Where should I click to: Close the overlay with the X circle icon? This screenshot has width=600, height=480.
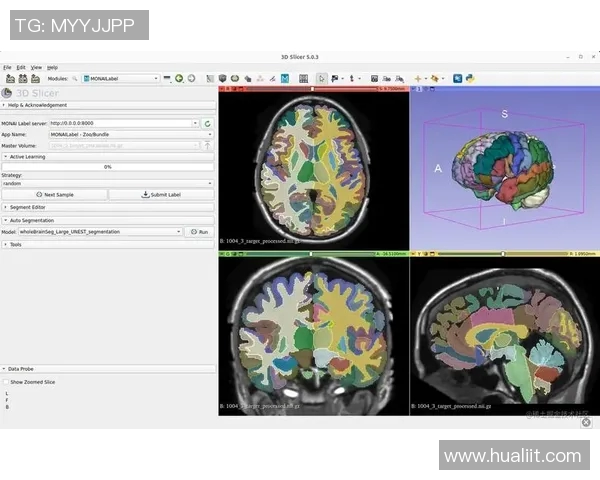tap(586, 423)
